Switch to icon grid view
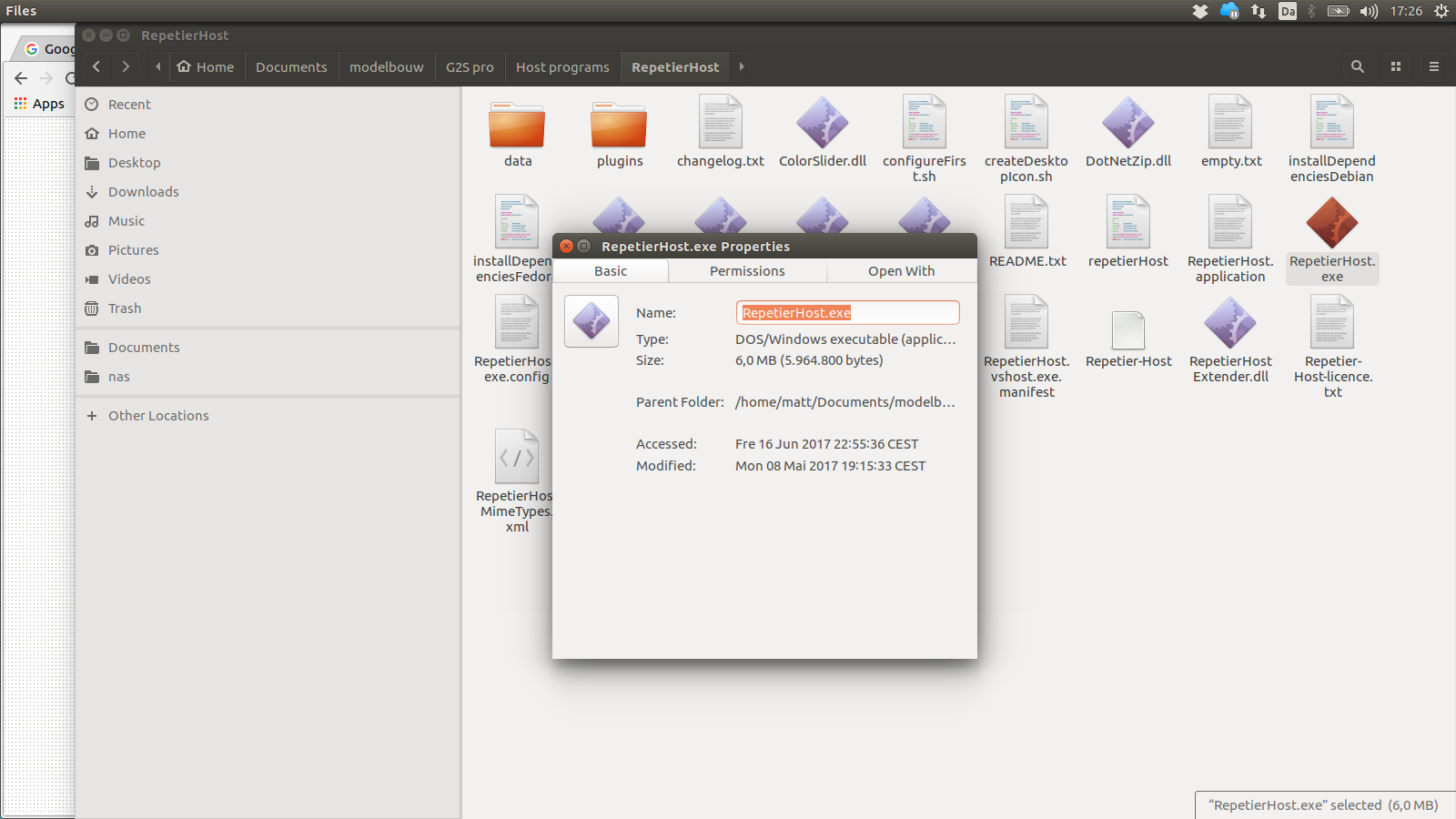1456x819 pixels. click(1395, 66)
